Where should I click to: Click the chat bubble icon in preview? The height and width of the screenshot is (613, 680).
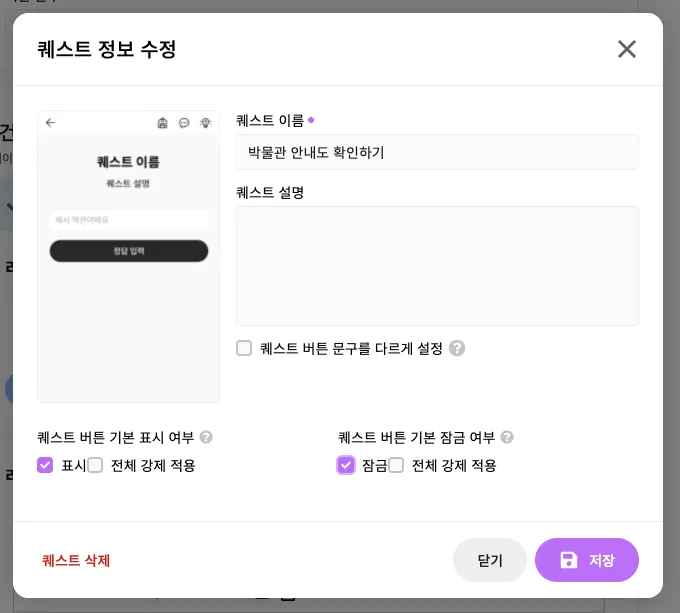pos(184,123)
